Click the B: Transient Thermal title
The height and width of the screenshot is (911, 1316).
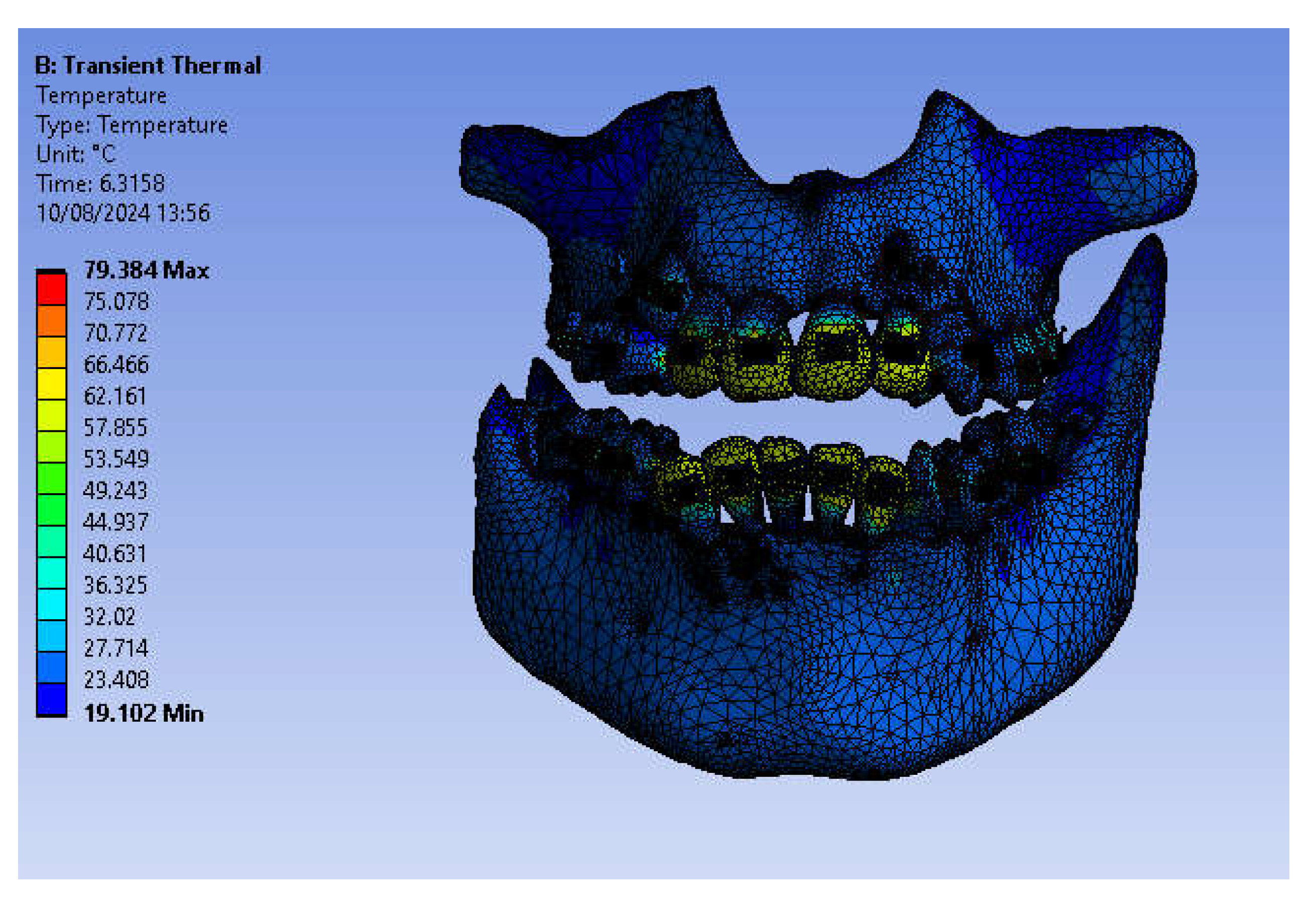pos(148,66)
